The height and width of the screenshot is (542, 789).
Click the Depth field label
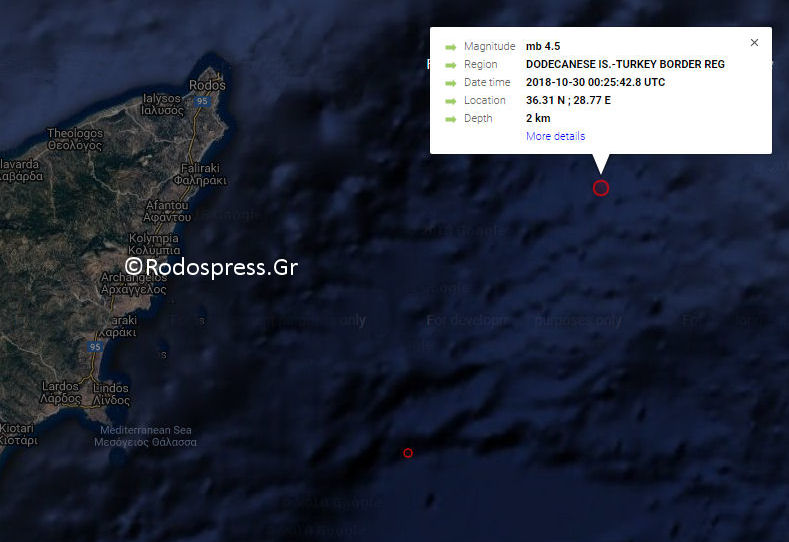tap(478, 119)
